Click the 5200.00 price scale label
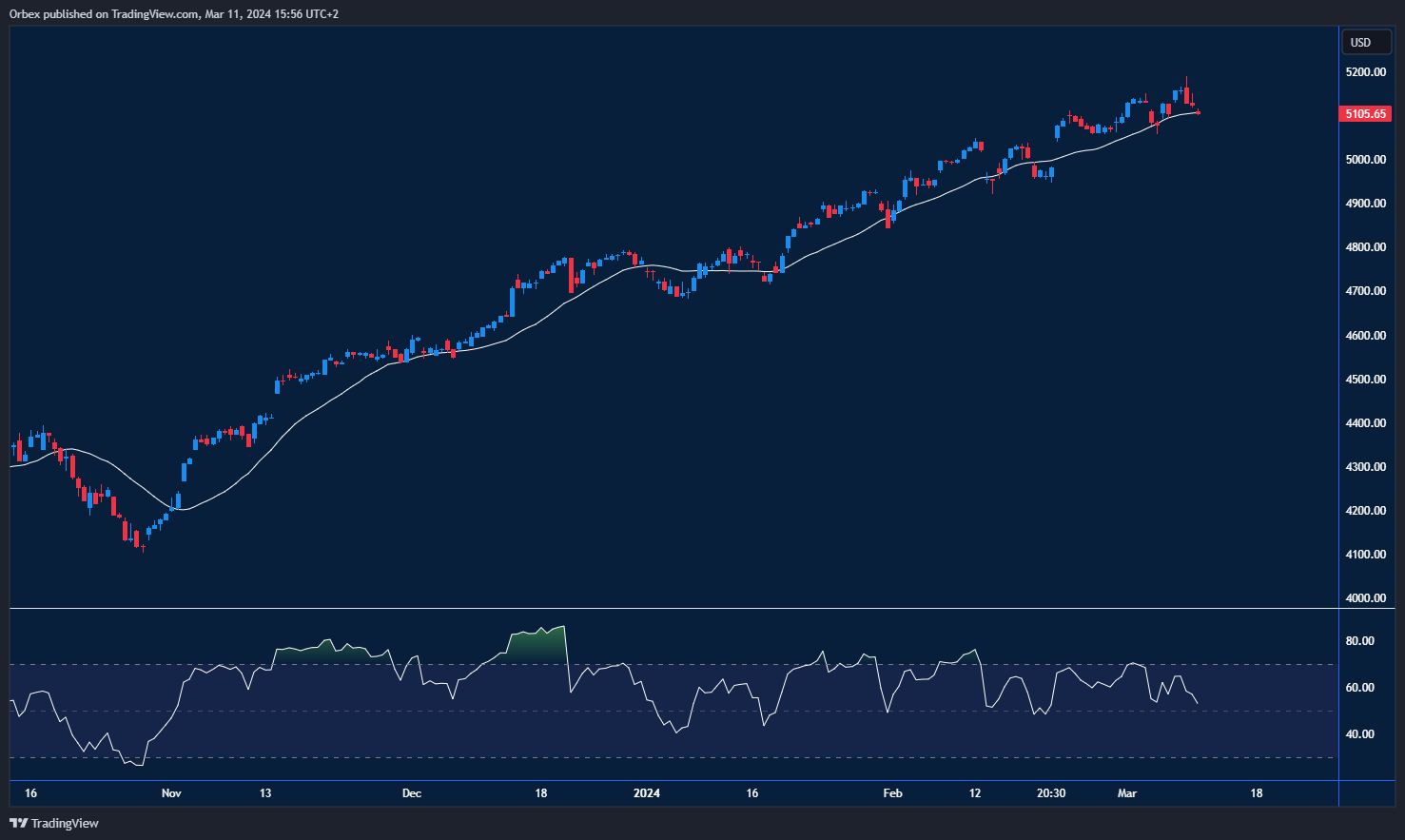 pyautogui.click(x=1365, y=72)
